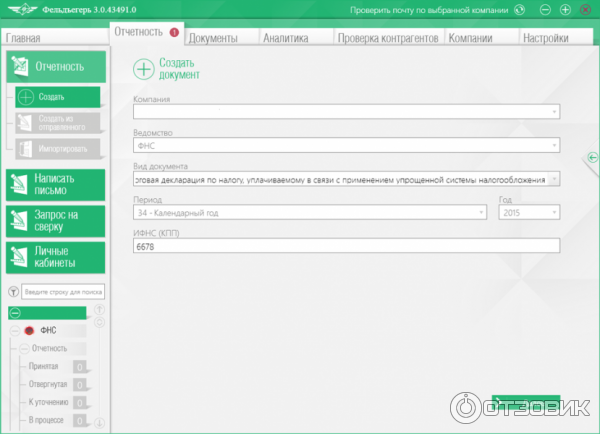Click the filter icon beside search field
The width and height of the screenshot is (600, 434).
point(13,292)
